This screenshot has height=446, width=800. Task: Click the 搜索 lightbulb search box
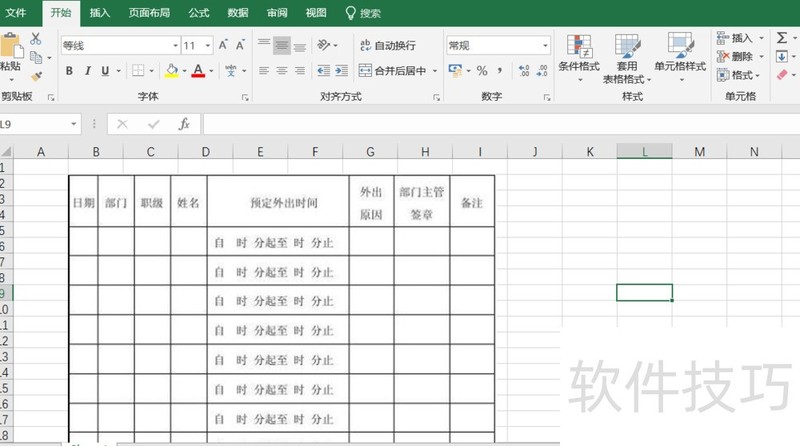coord(363,13)
